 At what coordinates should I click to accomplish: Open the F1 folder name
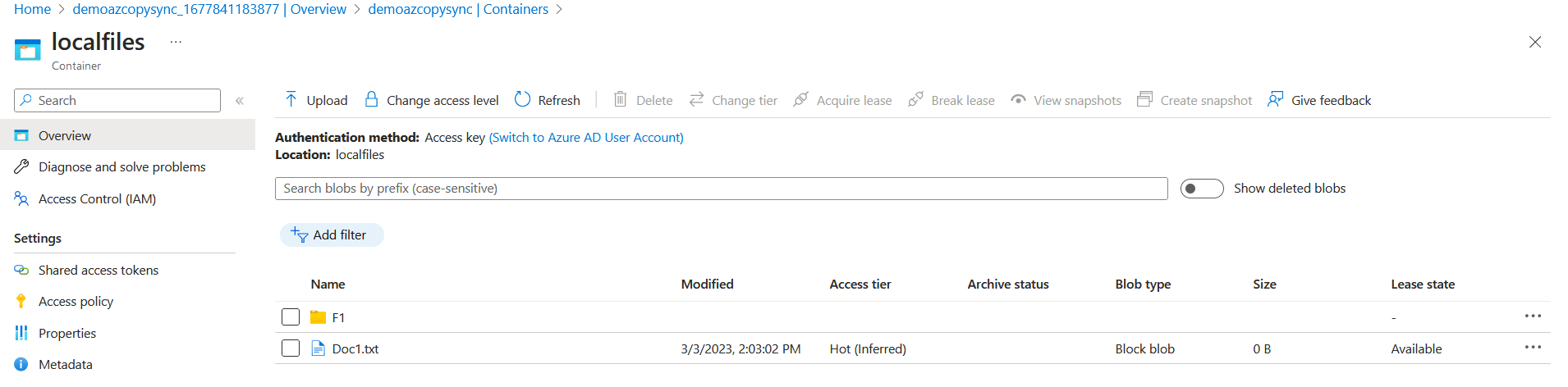[338, 317]
